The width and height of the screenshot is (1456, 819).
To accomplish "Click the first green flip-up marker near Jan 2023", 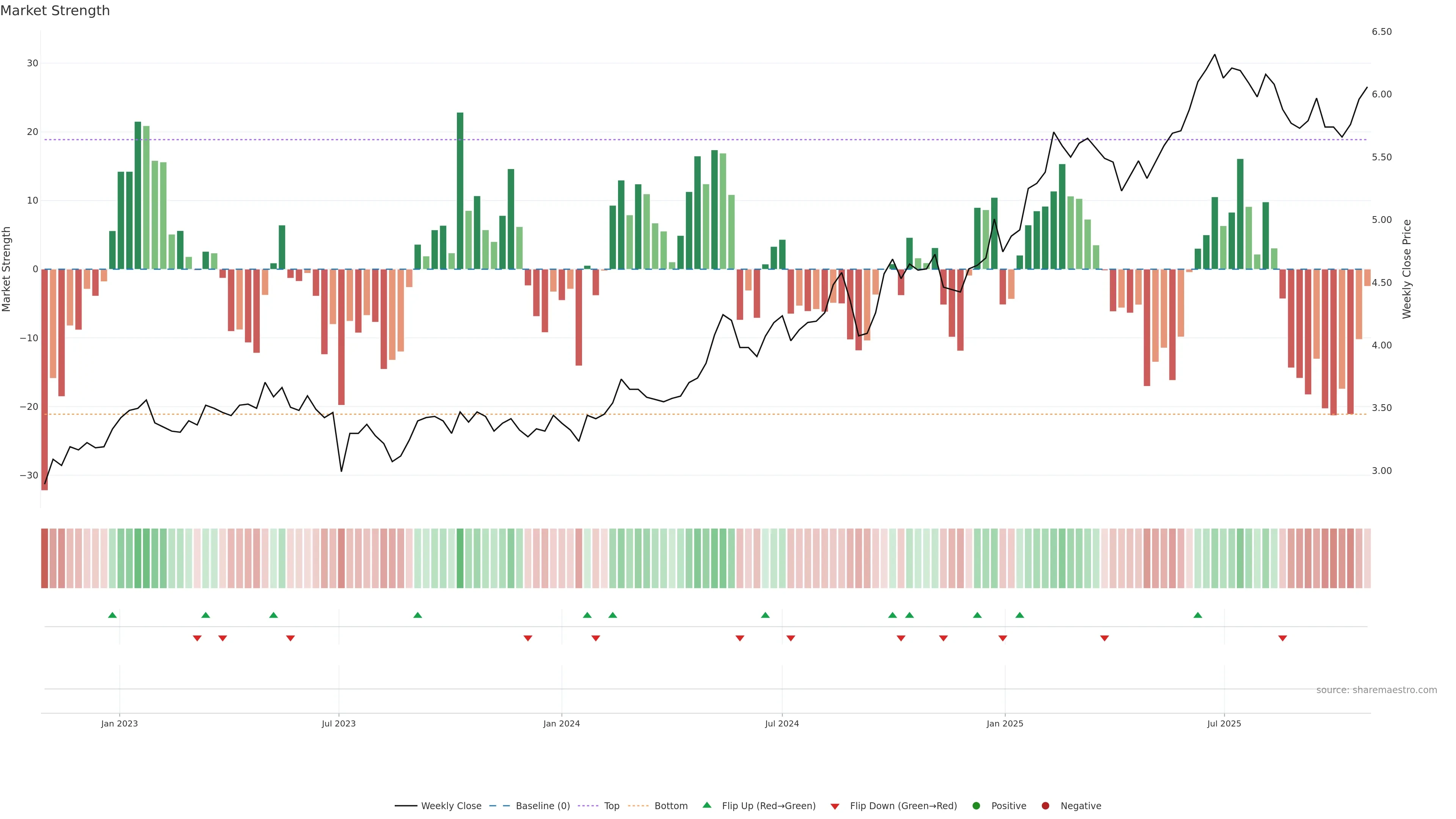I will click(113, 615).
